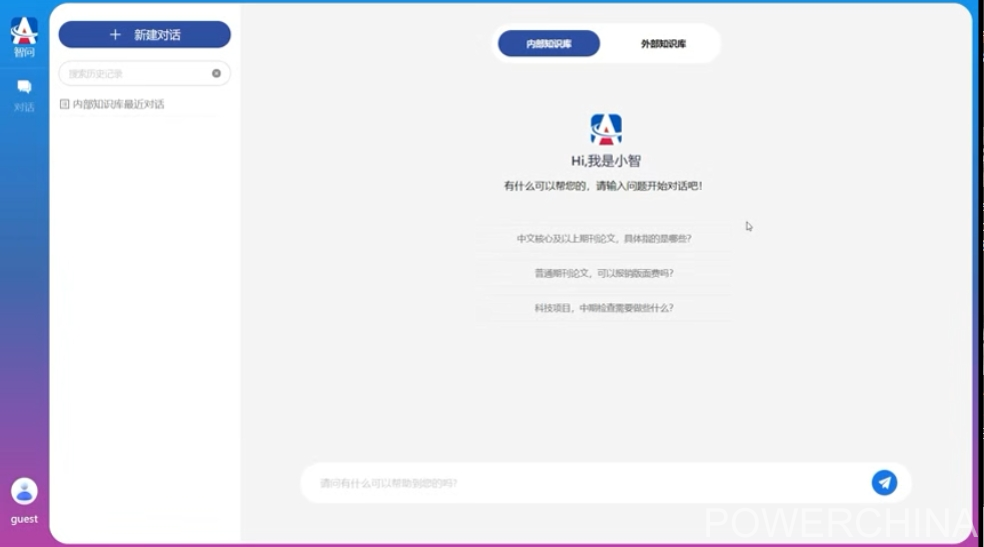Click the 智问 app logo in sidebar
This screenshot has height=547, width=984.
pos(24,30)
